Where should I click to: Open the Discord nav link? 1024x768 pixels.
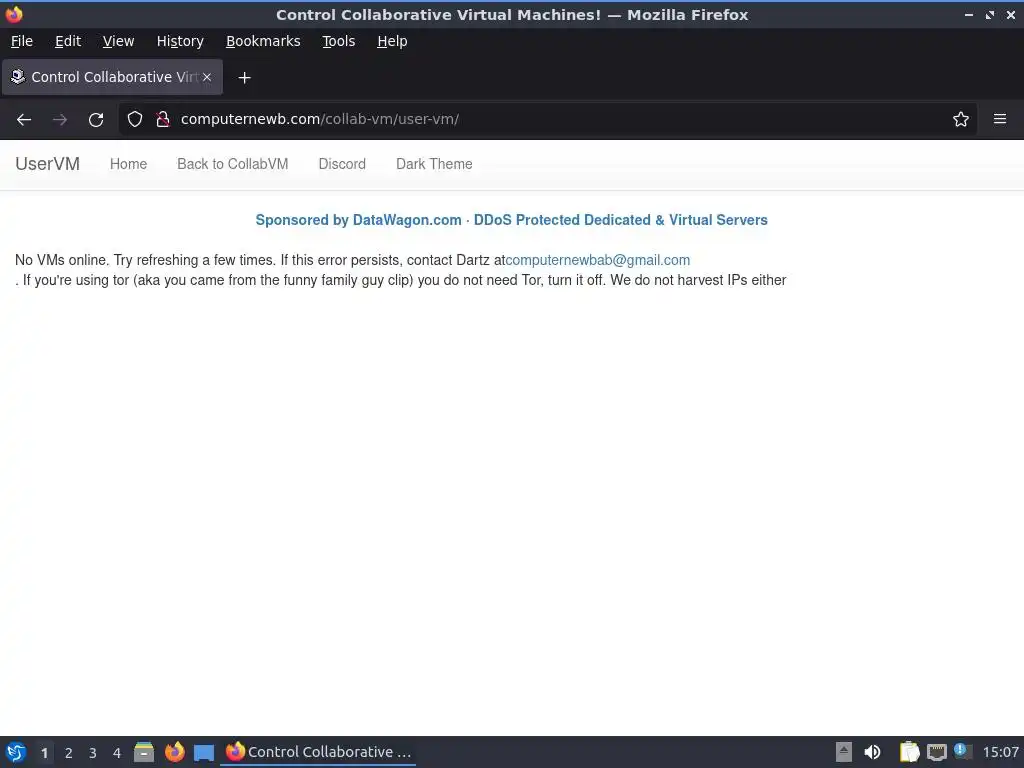click(342, 164)
